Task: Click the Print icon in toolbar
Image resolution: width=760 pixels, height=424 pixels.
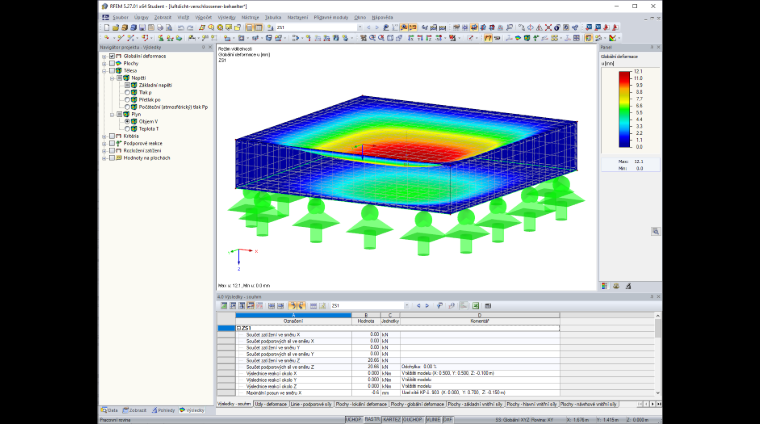Action: [x=160, y=28]
